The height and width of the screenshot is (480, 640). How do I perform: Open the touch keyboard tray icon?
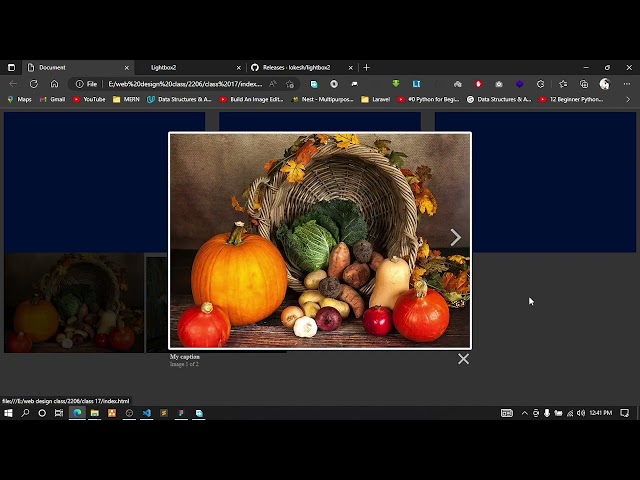[507, 413]
